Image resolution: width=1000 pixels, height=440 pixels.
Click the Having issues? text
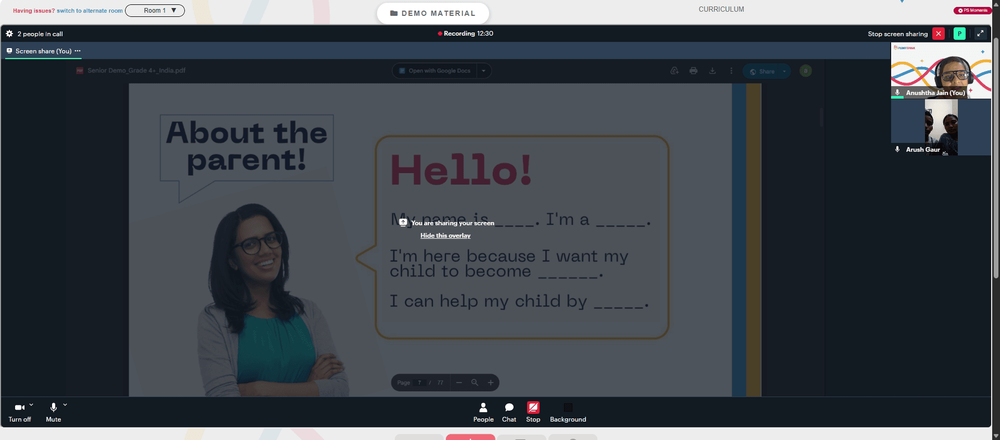click(x=34, y=11)
